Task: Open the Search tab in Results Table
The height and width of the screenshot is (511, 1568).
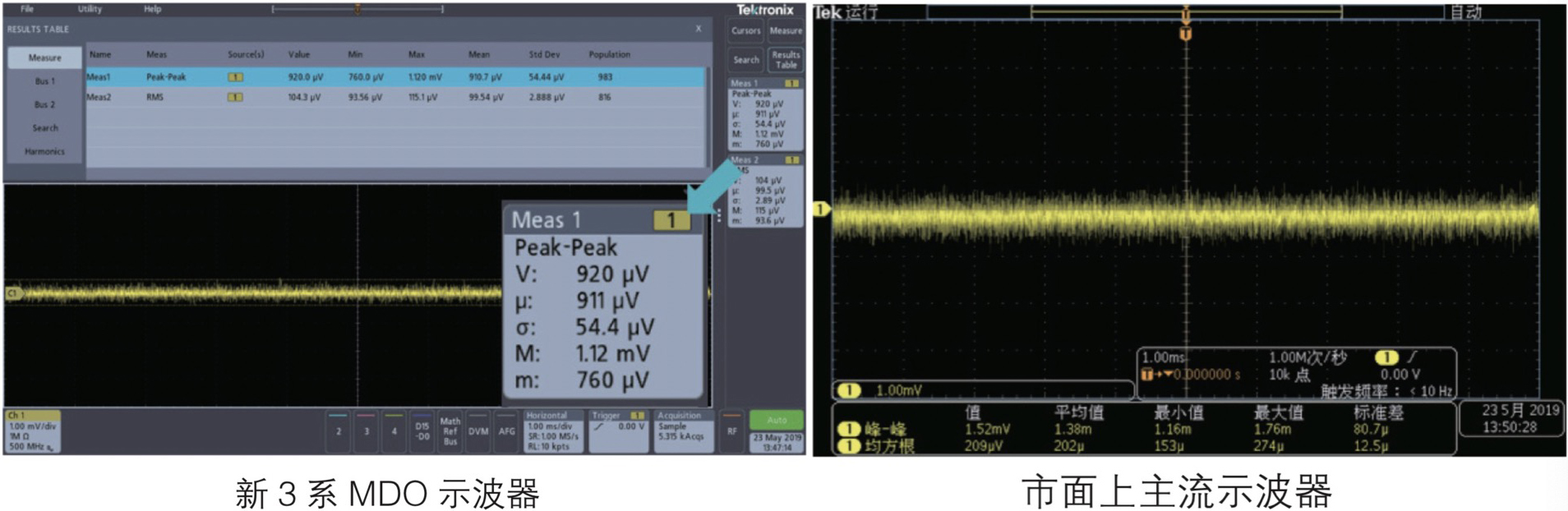Action: click(45, 128)
